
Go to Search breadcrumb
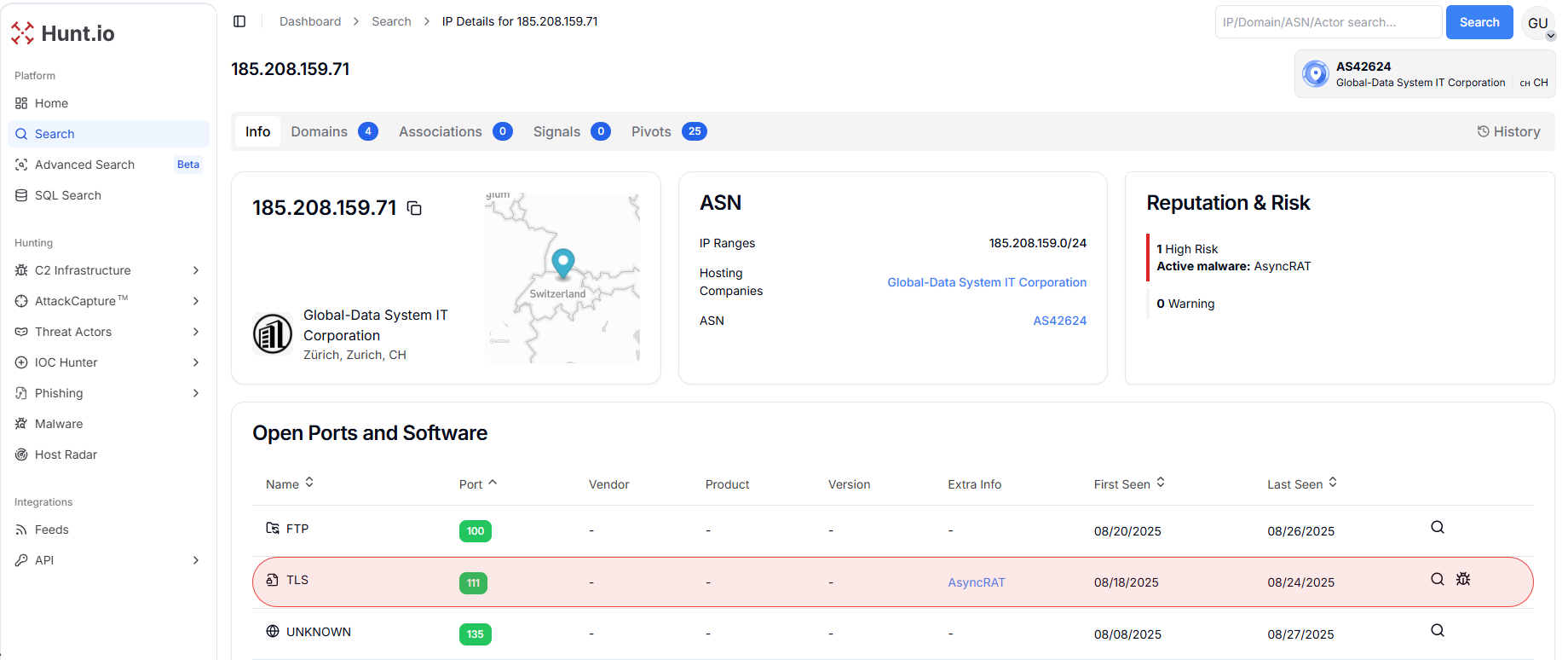coord(391,21)
